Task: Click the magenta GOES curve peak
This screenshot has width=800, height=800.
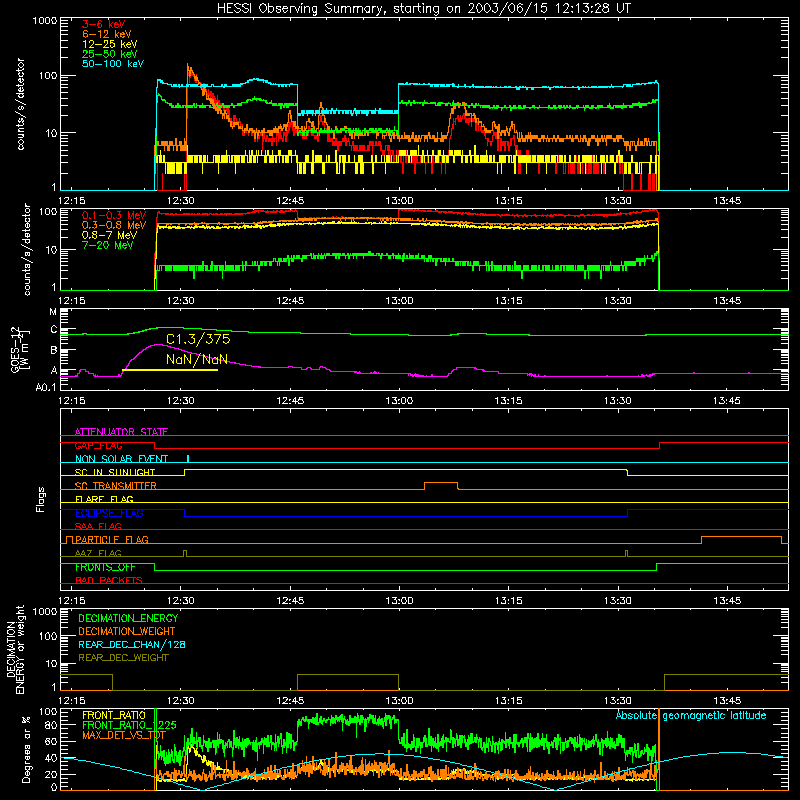Action: coord(156,345)
